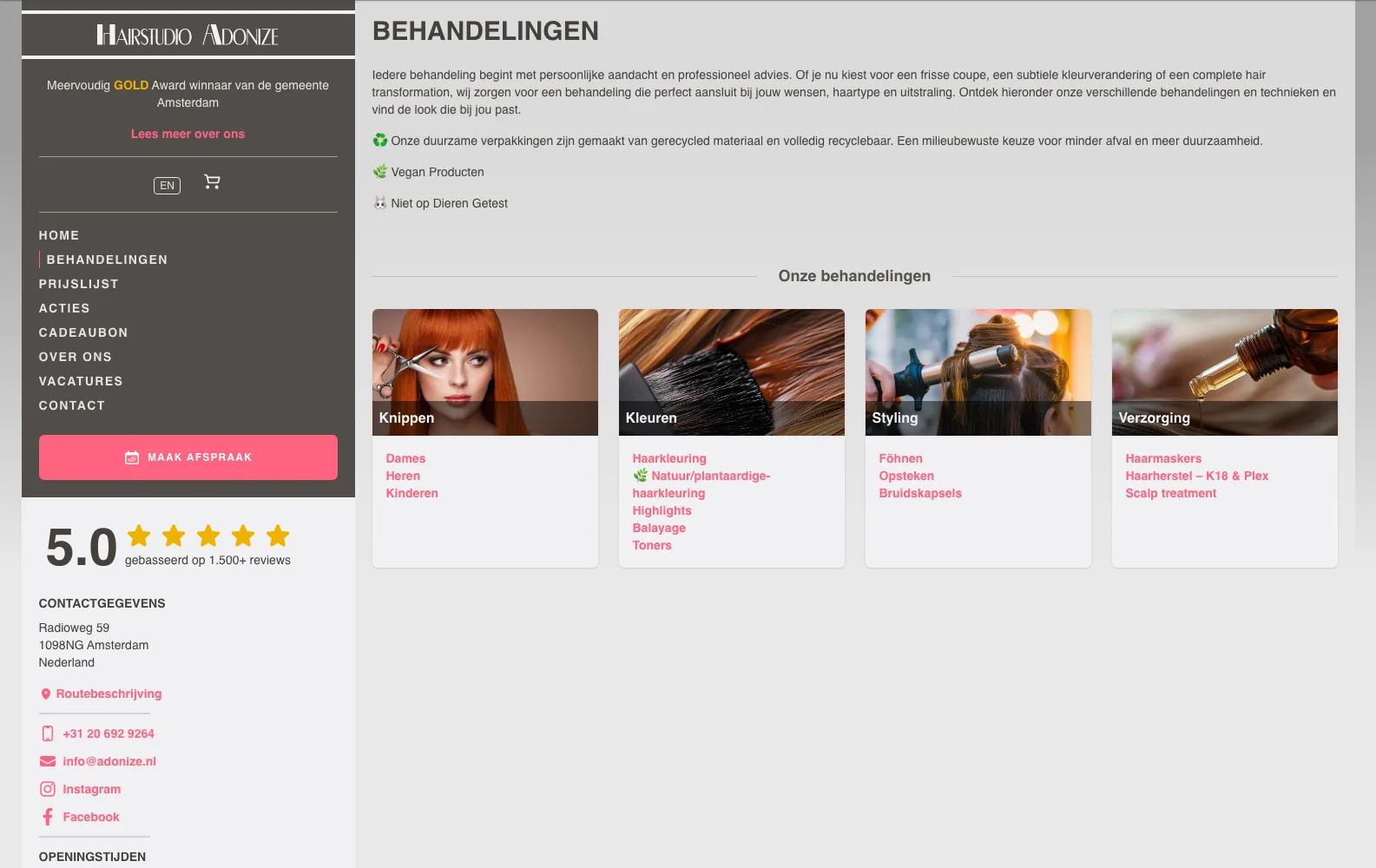The height and width of the screenshot is (868, 1376).
Task: Click the GOLD Award announcement text
Action: click(188, 94)
